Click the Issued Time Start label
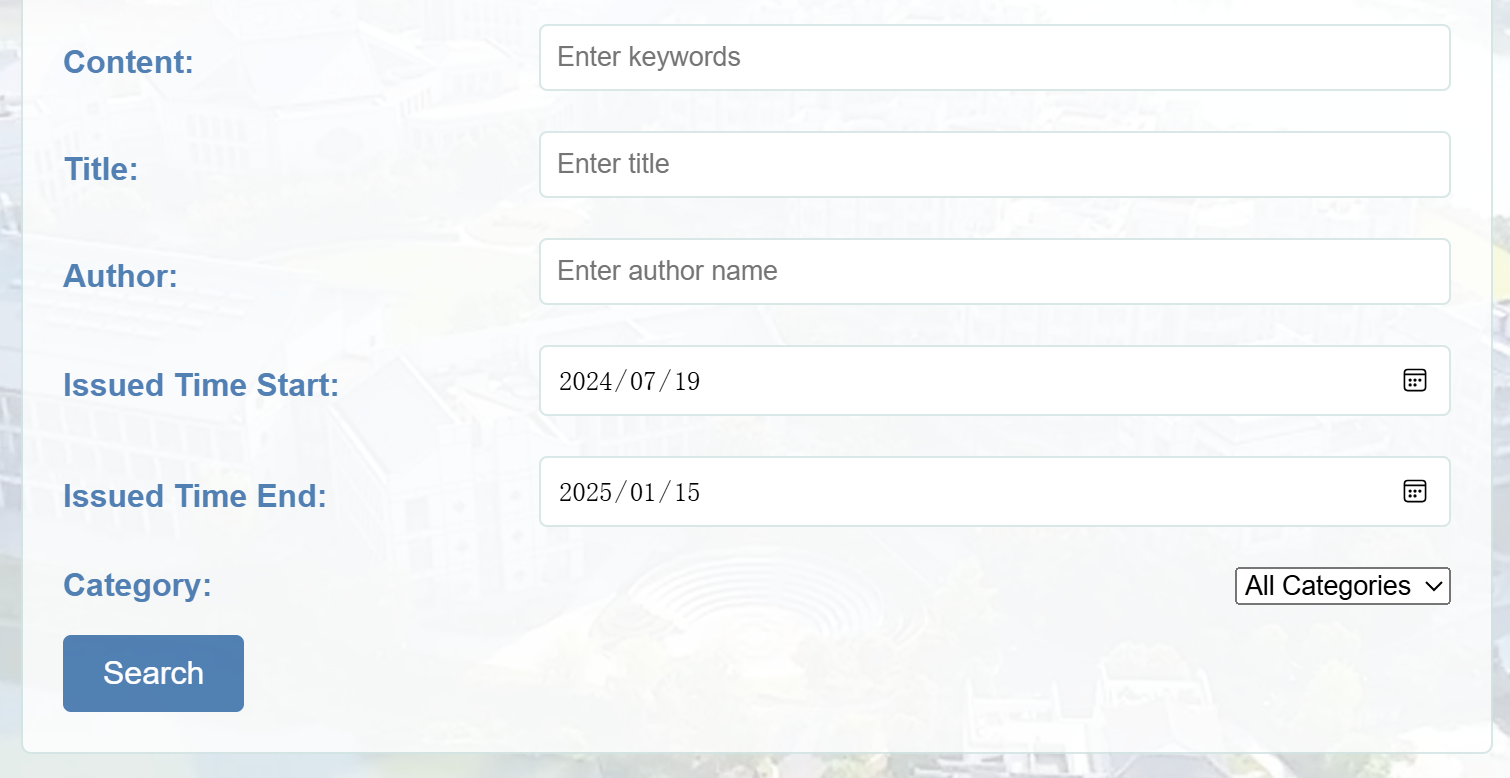 pos(201,385)
